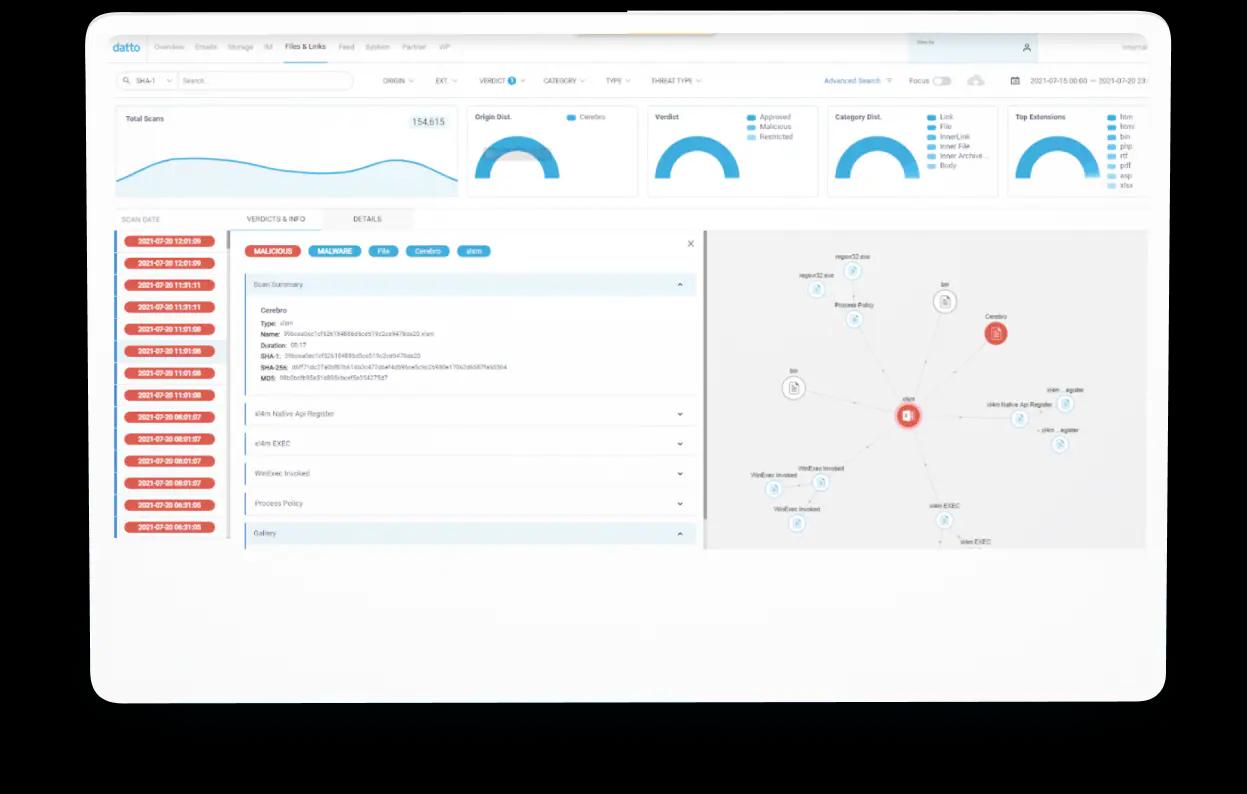Click the Advanced Search link
The height and width of the screenshot is (794, 1247).
852,81
